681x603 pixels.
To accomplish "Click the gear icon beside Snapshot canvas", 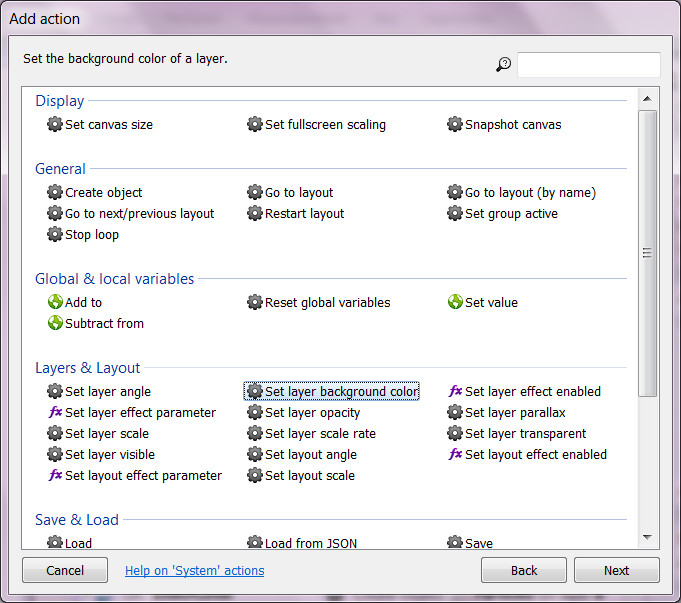I will 455,125.
